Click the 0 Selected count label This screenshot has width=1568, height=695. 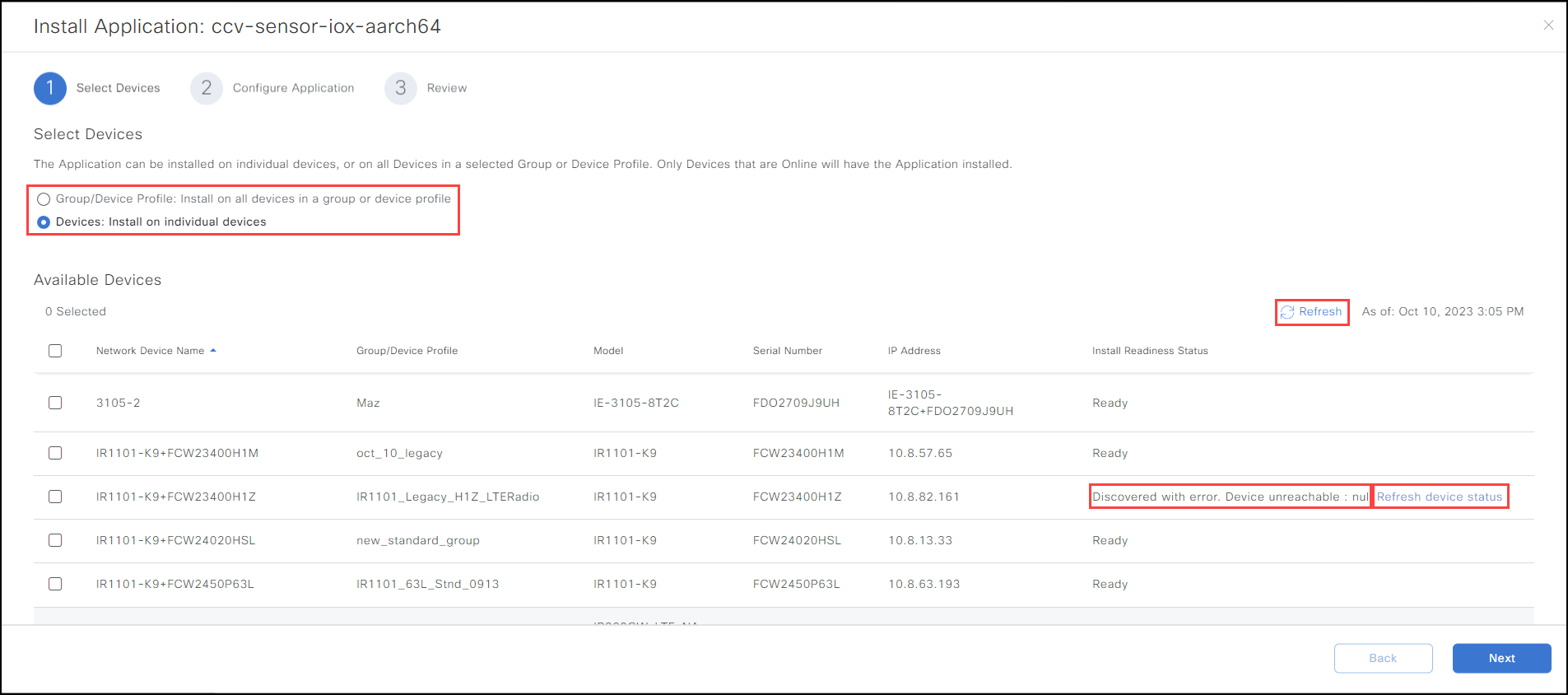point(76,311)
